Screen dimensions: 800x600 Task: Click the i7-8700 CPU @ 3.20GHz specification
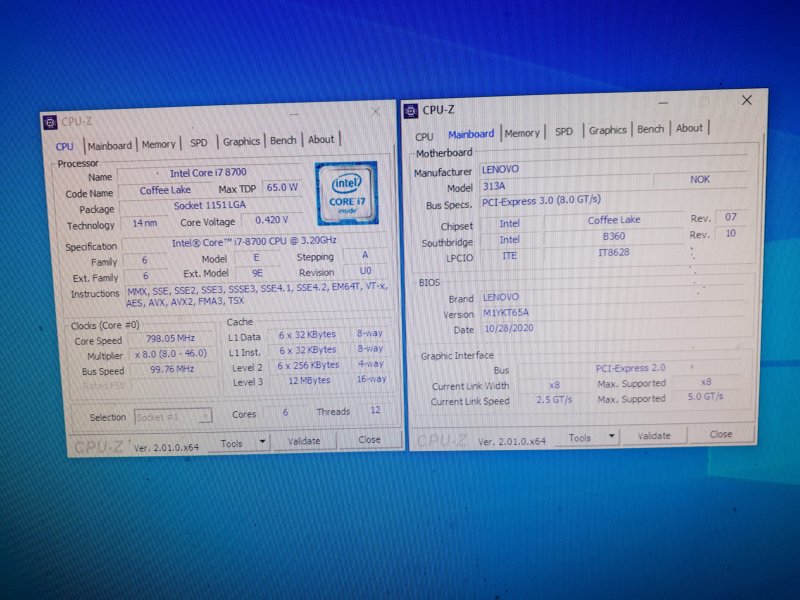click(x=254, y=242)
